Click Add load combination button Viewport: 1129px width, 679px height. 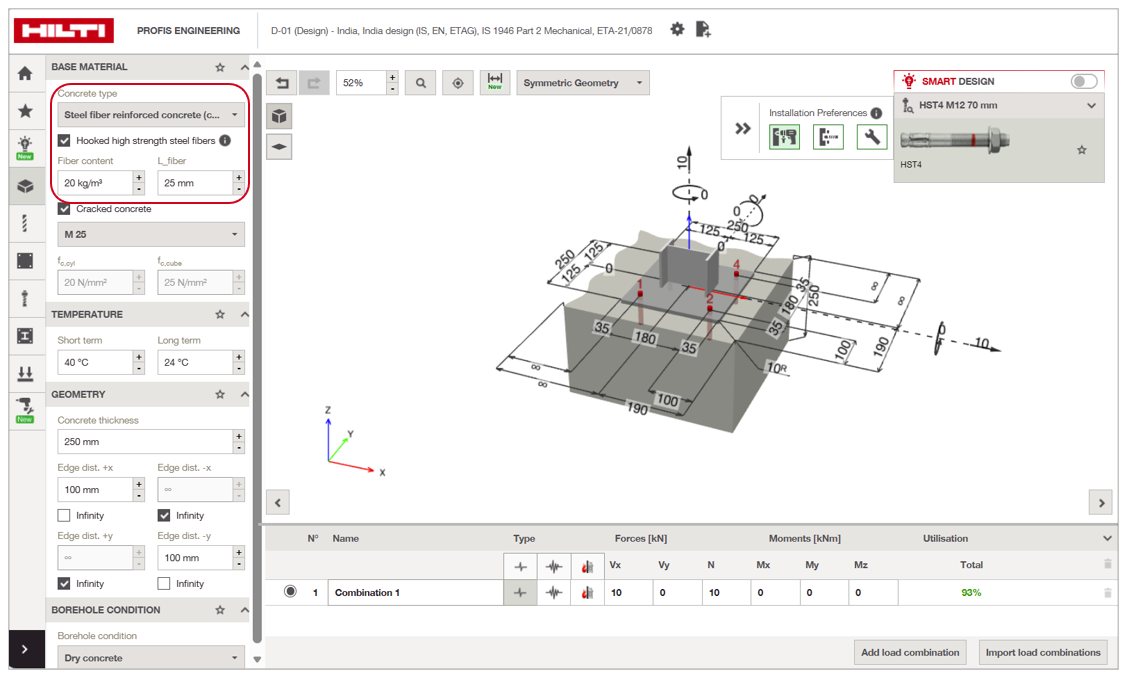pyautogui.click(x=910, y=652)
